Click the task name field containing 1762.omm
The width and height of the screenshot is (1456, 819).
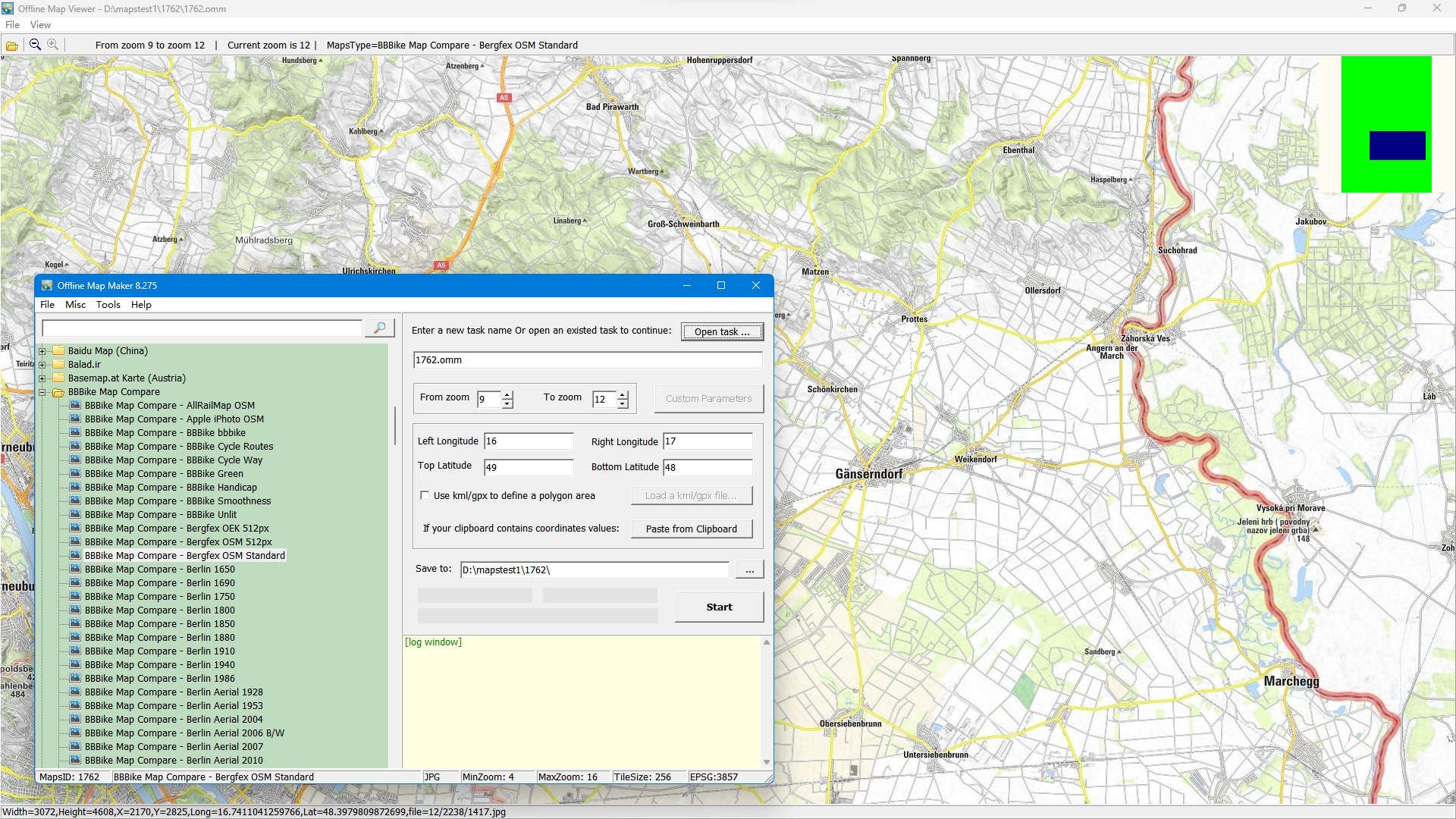pos(587,360)
